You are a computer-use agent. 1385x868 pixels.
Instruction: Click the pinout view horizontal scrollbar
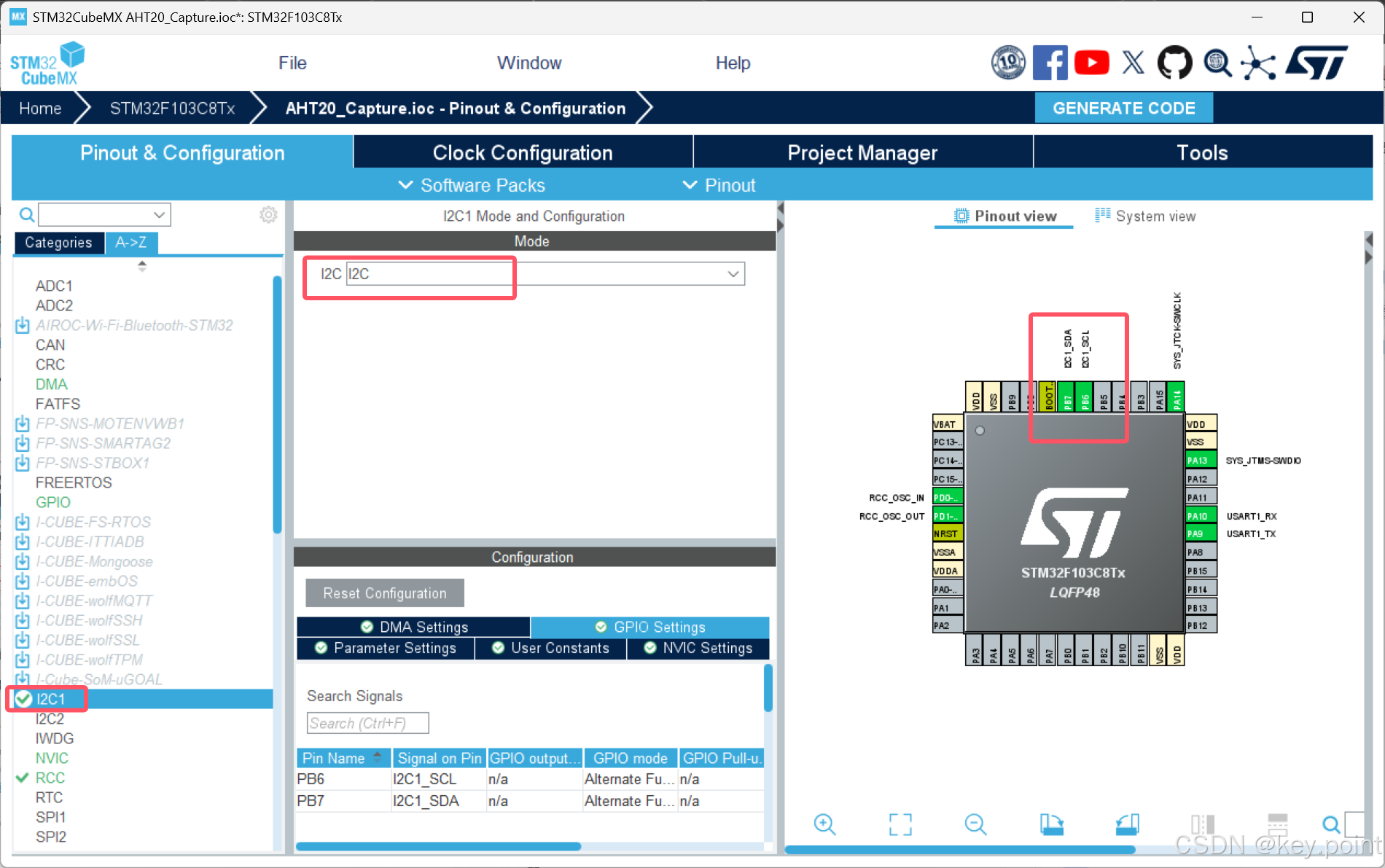point(960,850)
